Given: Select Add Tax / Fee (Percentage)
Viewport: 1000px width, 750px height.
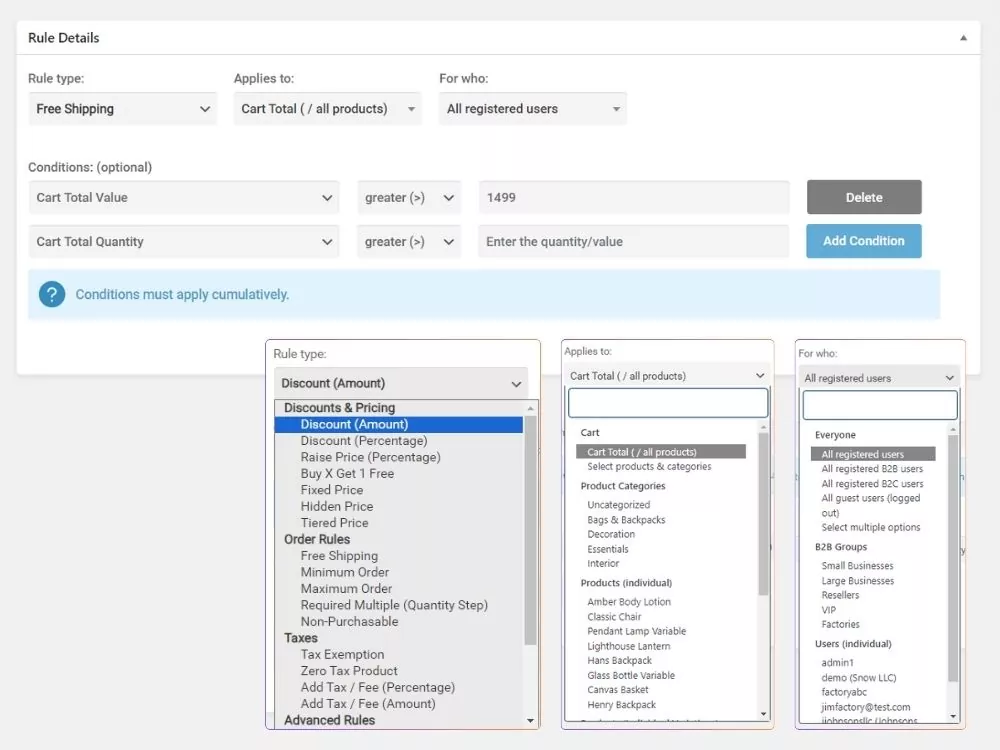Looking at the screenshot, I should (378, 688).
